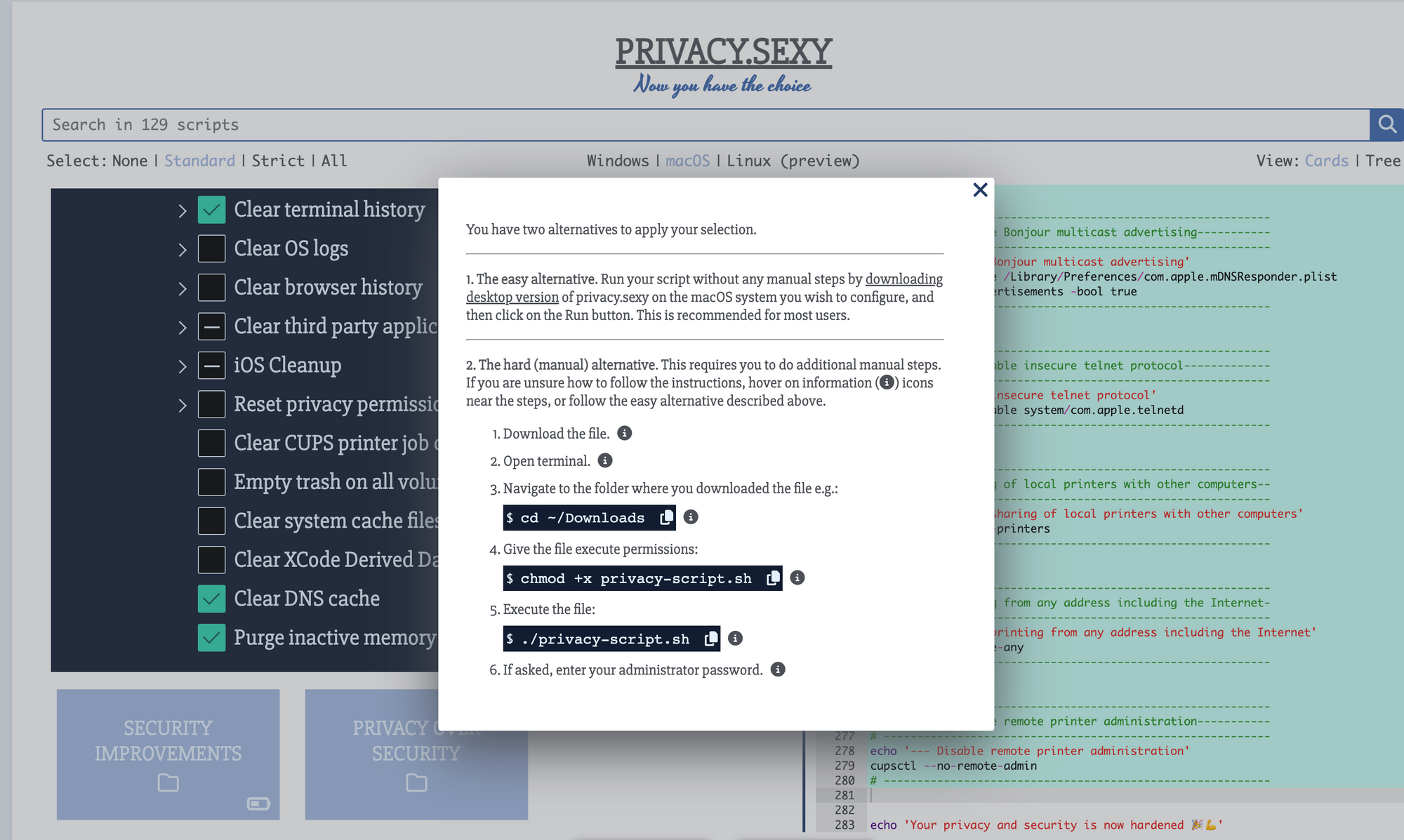The height and width of the screenshot is (840, 1404).
Task: Click info icon beside Open terminal
Action: click(604, 460)
